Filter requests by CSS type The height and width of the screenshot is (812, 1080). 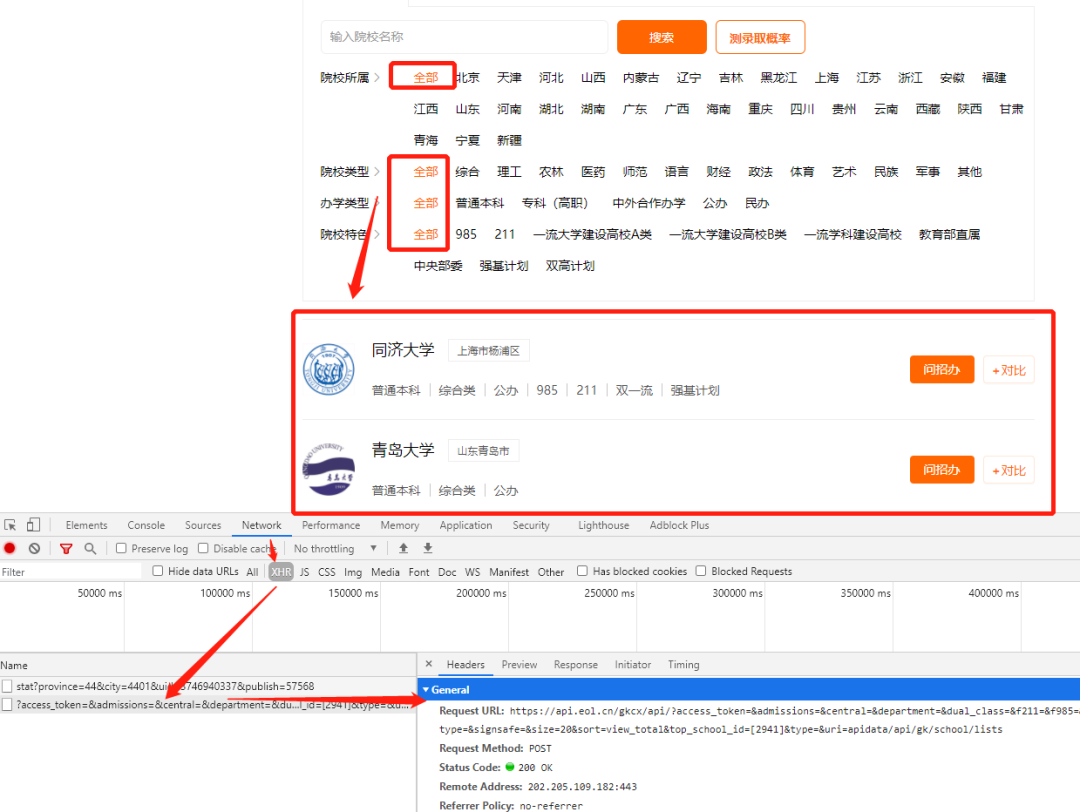(x=326, y=572)
